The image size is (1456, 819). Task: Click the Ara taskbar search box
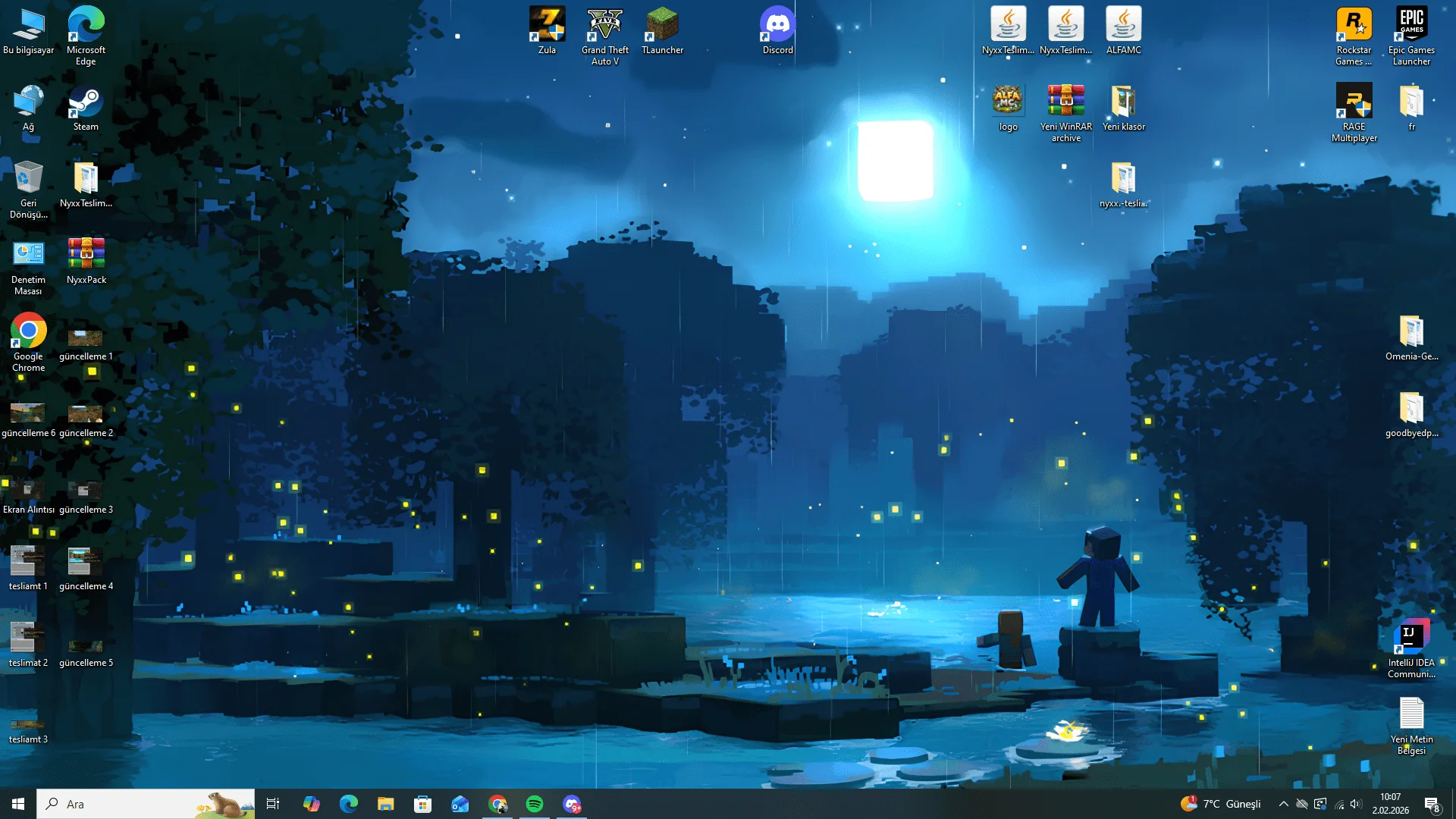pos(146,804)
